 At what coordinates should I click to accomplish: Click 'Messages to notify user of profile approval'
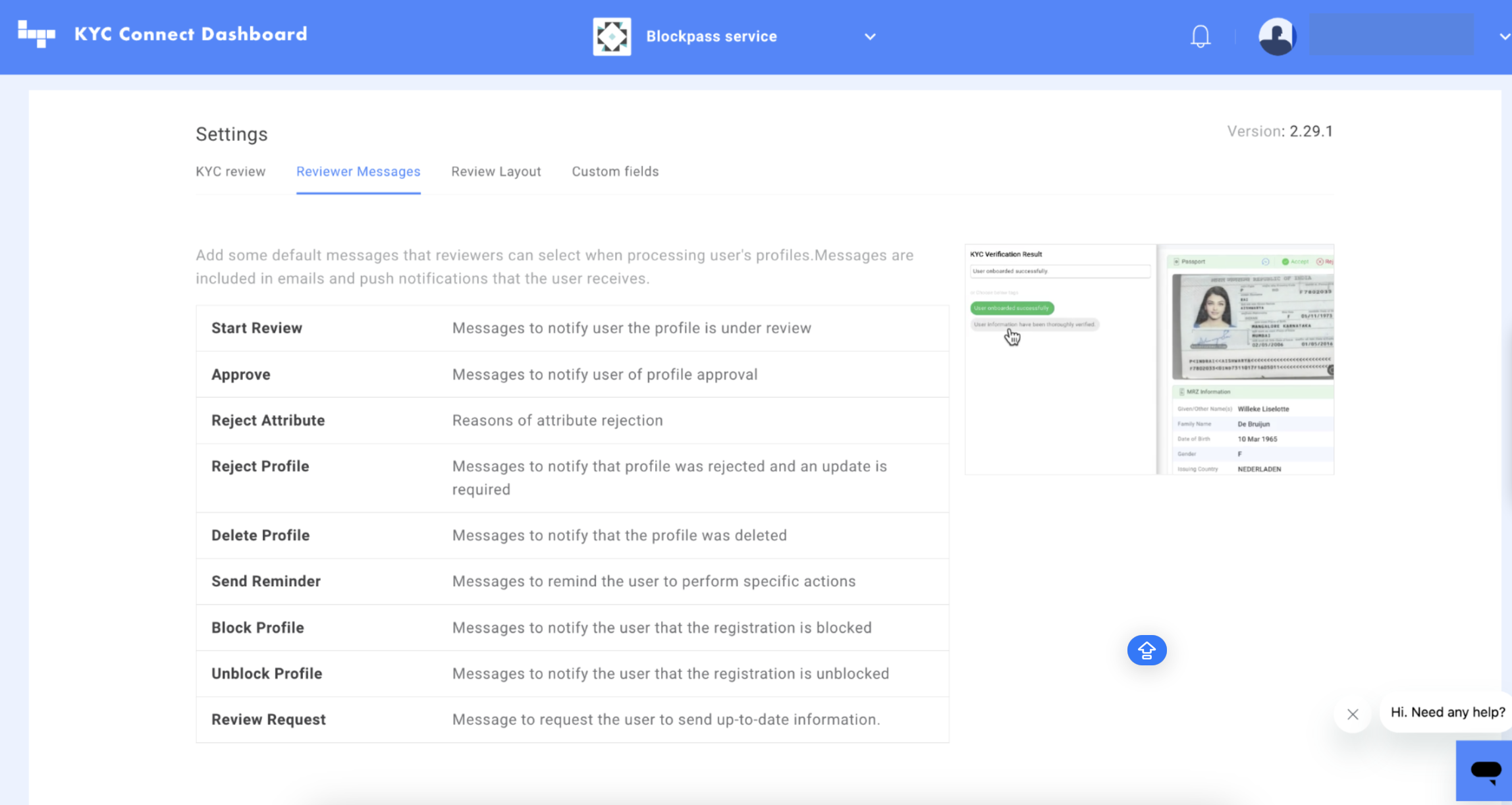(605, 374)
